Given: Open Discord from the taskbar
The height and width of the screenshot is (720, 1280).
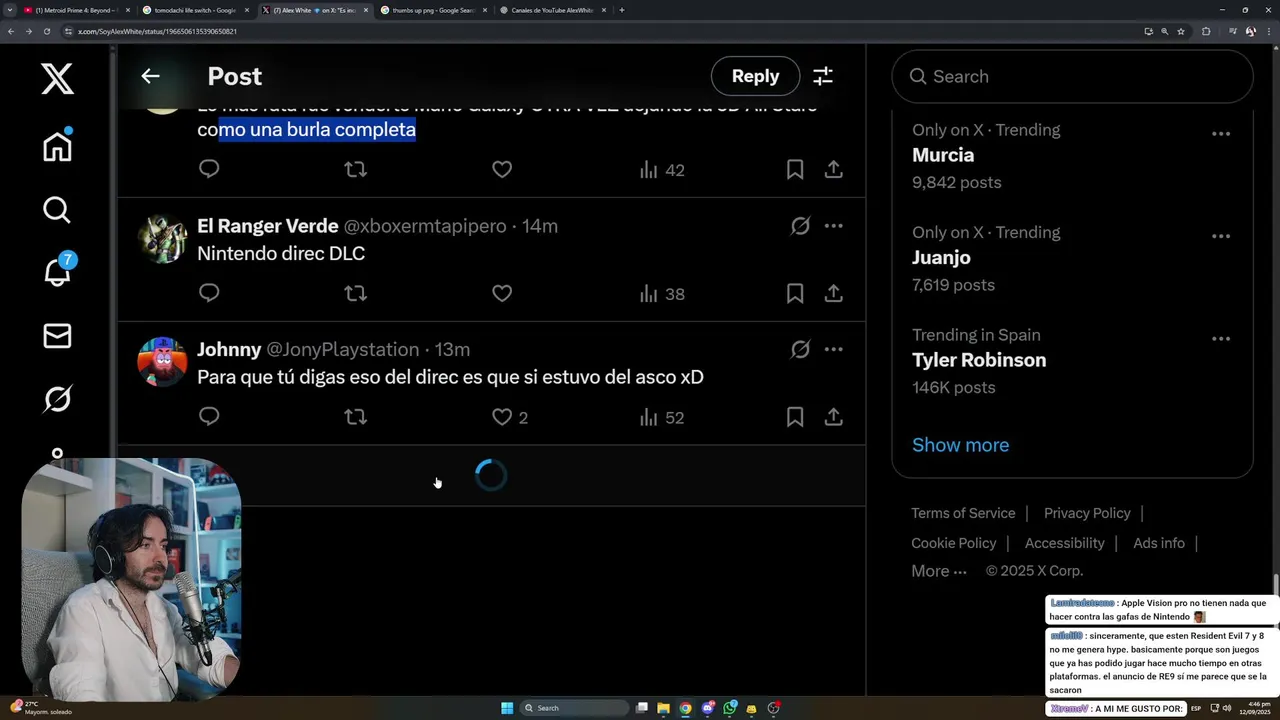Looking at the screenshot, I should (708, 708).
